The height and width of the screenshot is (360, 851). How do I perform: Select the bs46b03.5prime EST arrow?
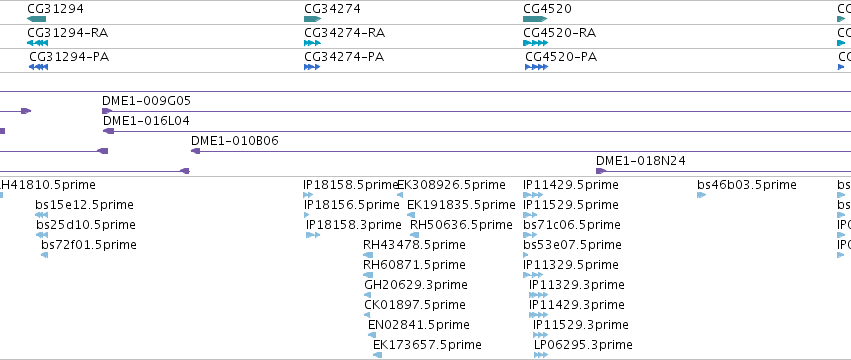pos(701,195)
